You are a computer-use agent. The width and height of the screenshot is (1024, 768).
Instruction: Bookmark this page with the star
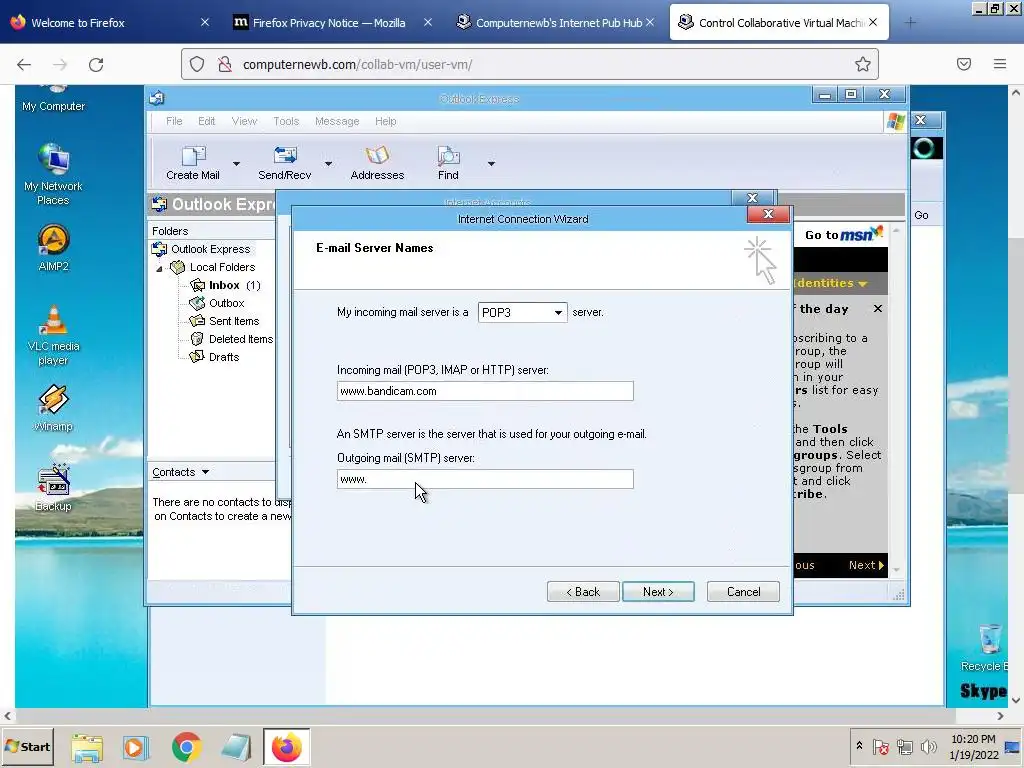(x=863, y=64)
